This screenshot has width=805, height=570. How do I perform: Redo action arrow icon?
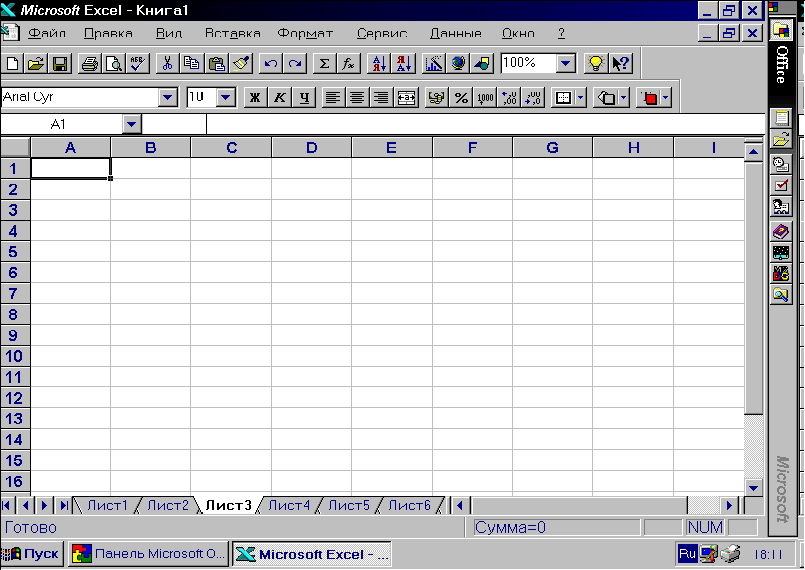(x=295, y=64)
